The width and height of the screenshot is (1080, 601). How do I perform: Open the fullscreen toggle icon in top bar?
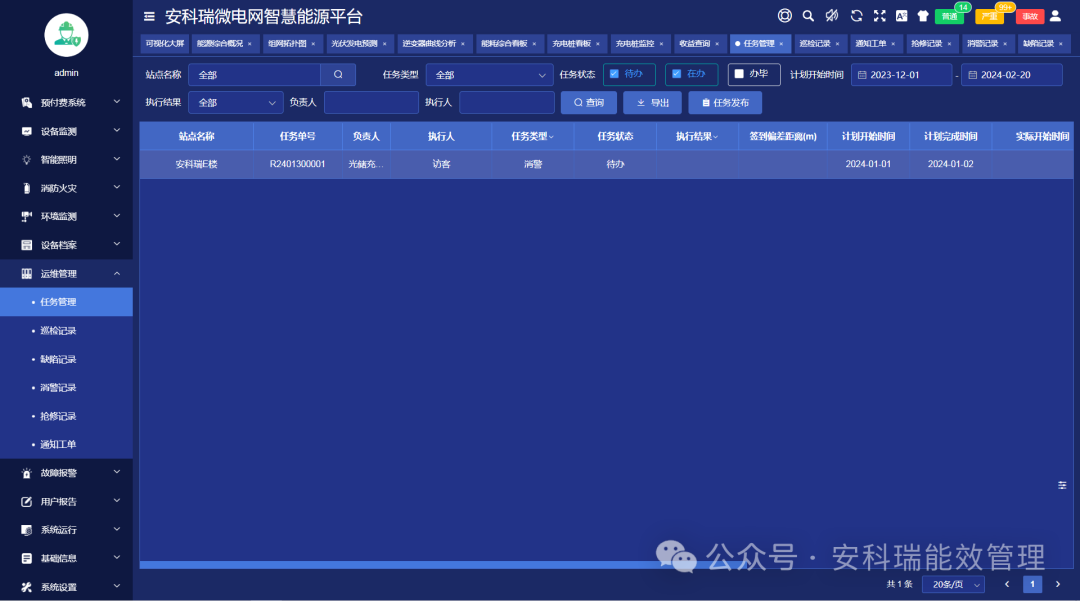880,16
